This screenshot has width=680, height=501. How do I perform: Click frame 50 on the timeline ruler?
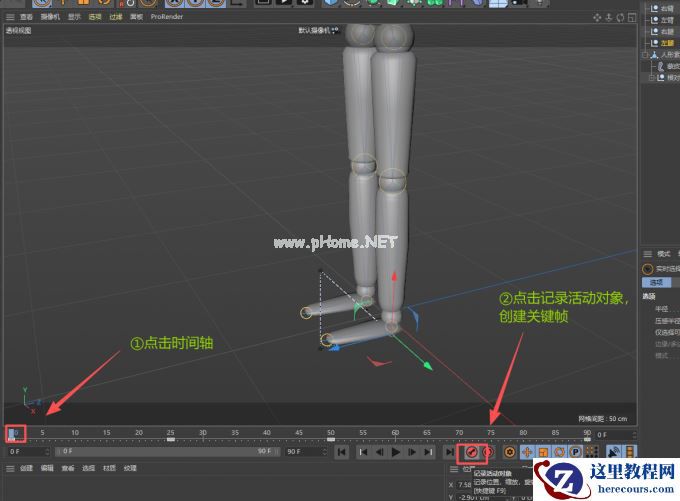click(330, 433)
